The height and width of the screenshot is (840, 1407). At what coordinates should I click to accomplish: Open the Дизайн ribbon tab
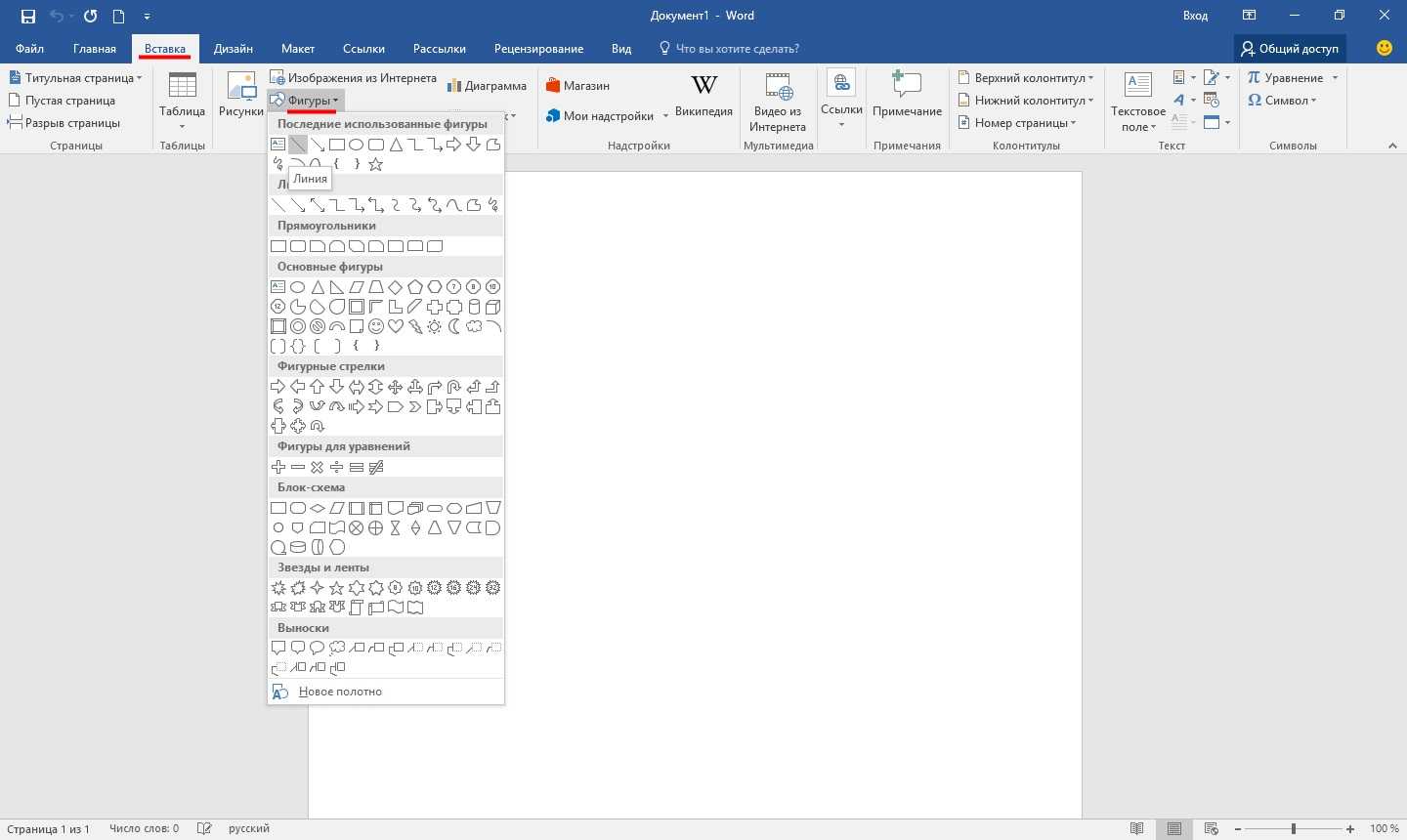[234, 49]
